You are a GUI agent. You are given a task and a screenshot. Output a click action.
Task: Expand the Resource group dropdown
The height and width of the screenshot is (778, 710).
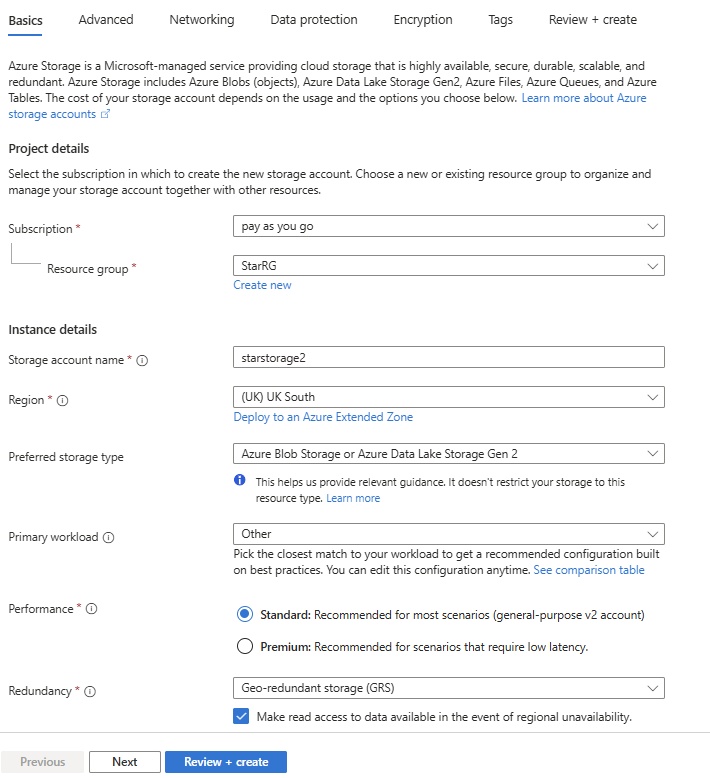tap(448, 266)
